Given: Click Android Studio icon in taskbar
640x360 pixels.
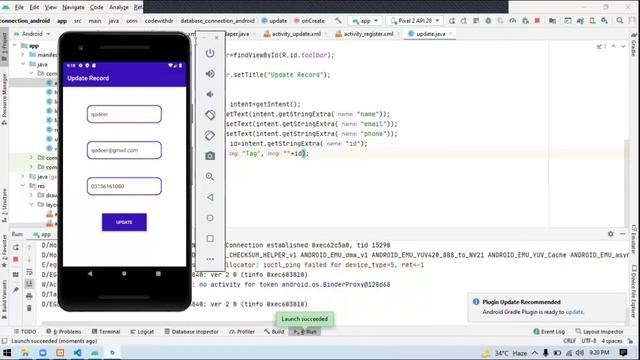Looking at the screenshot, I should 95,353.
